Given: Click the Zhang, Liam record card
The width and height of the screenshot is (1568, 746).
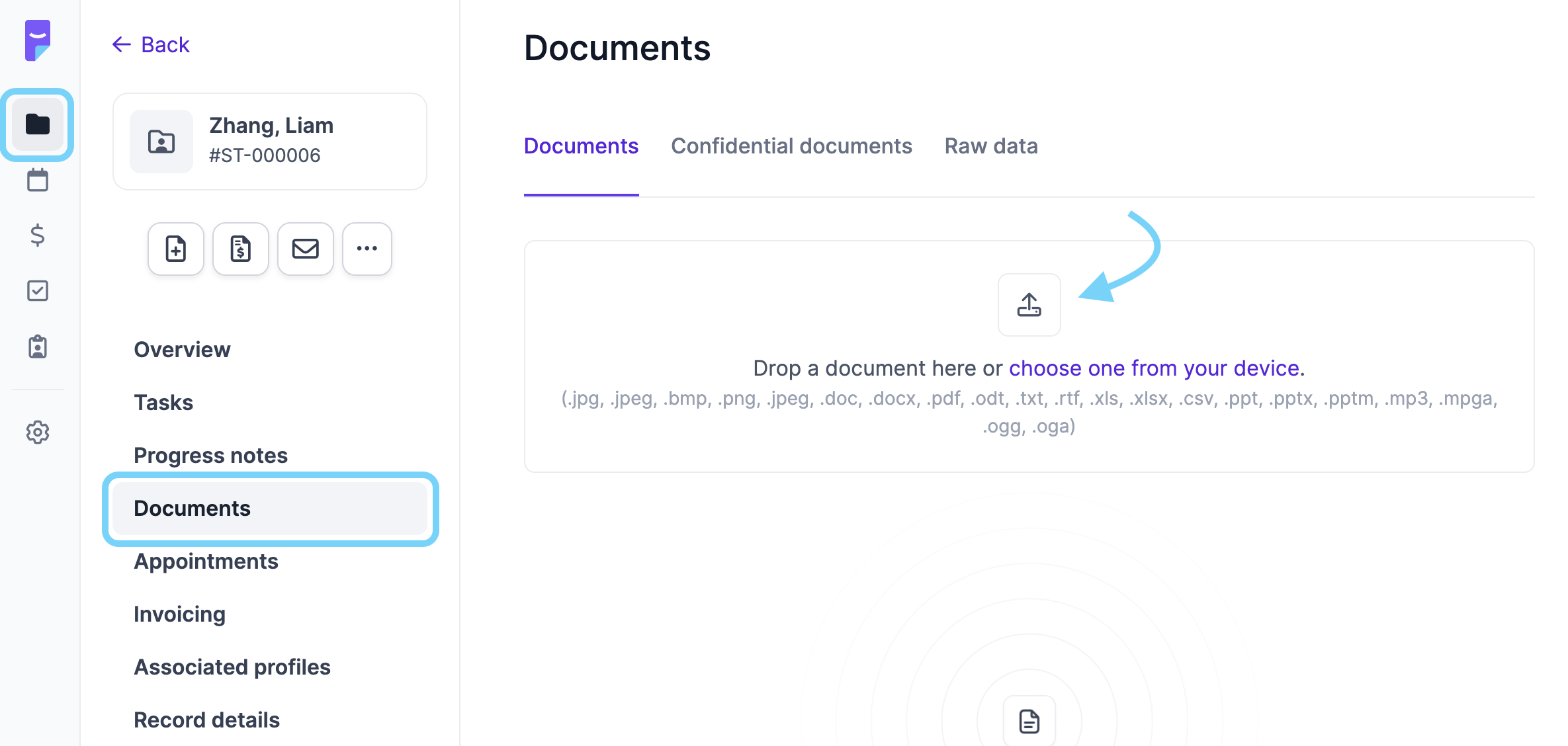Looking at the screenshot, I should tap(270, 141).
